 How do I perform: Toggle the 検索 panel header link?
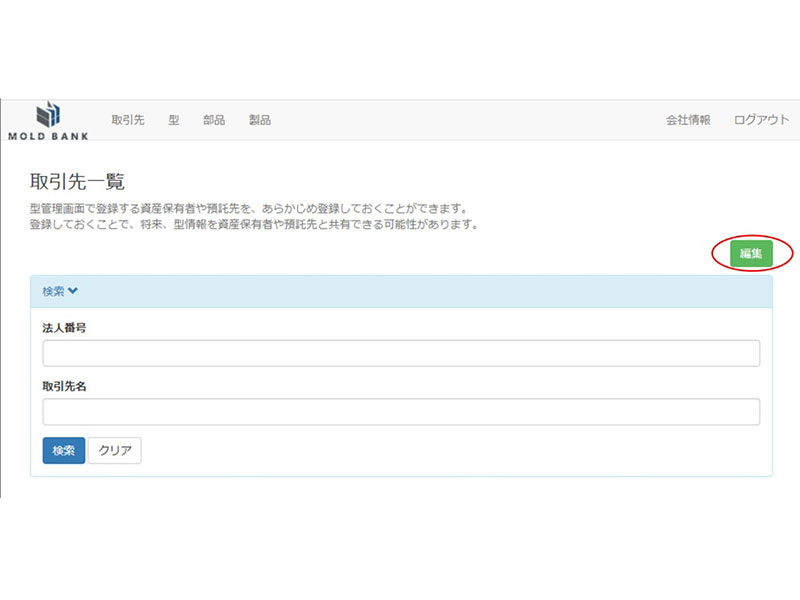pos(54,291)
